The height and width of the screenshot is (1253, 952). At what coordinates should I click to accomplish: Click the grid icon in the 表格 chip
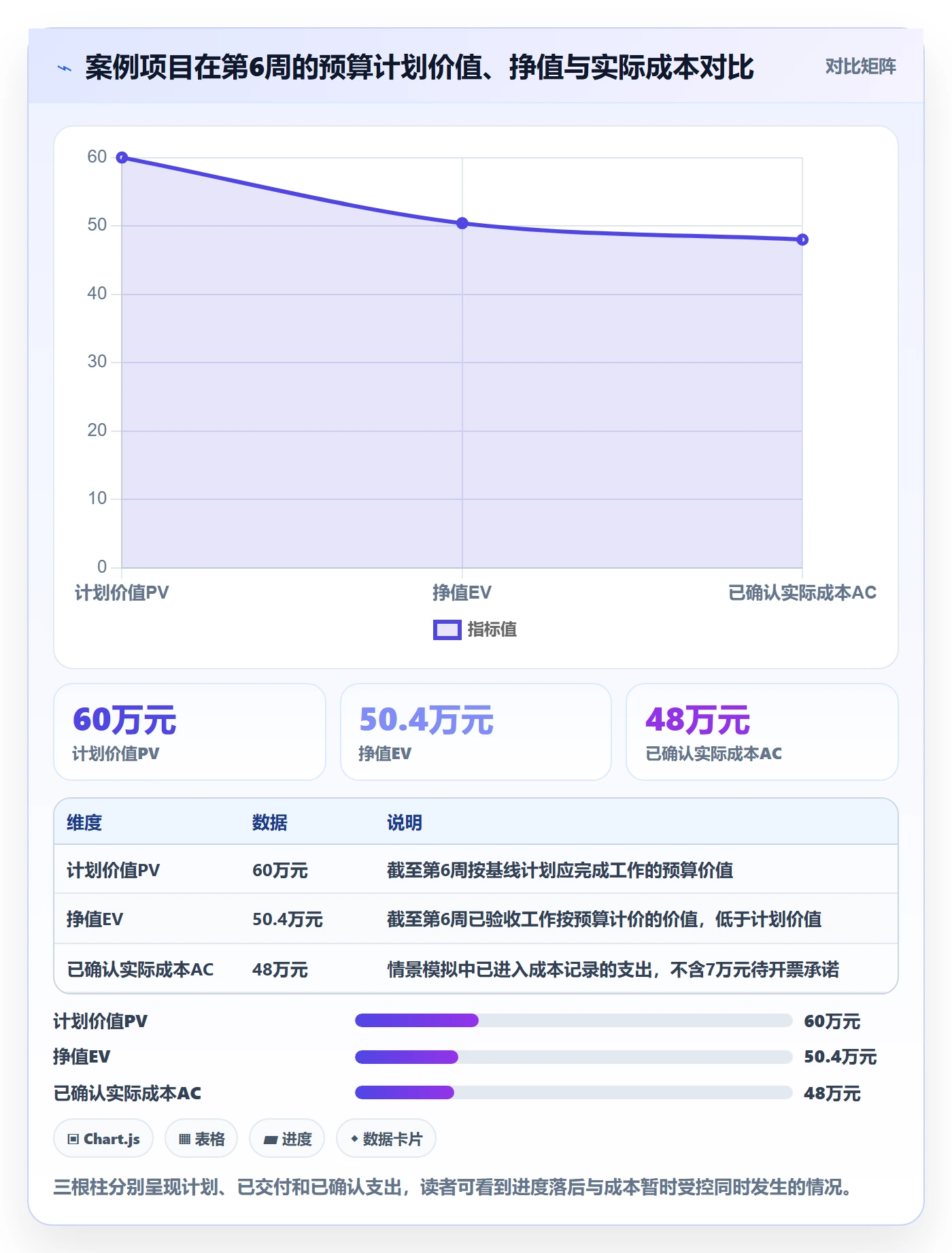click(x=184, y=1139)
